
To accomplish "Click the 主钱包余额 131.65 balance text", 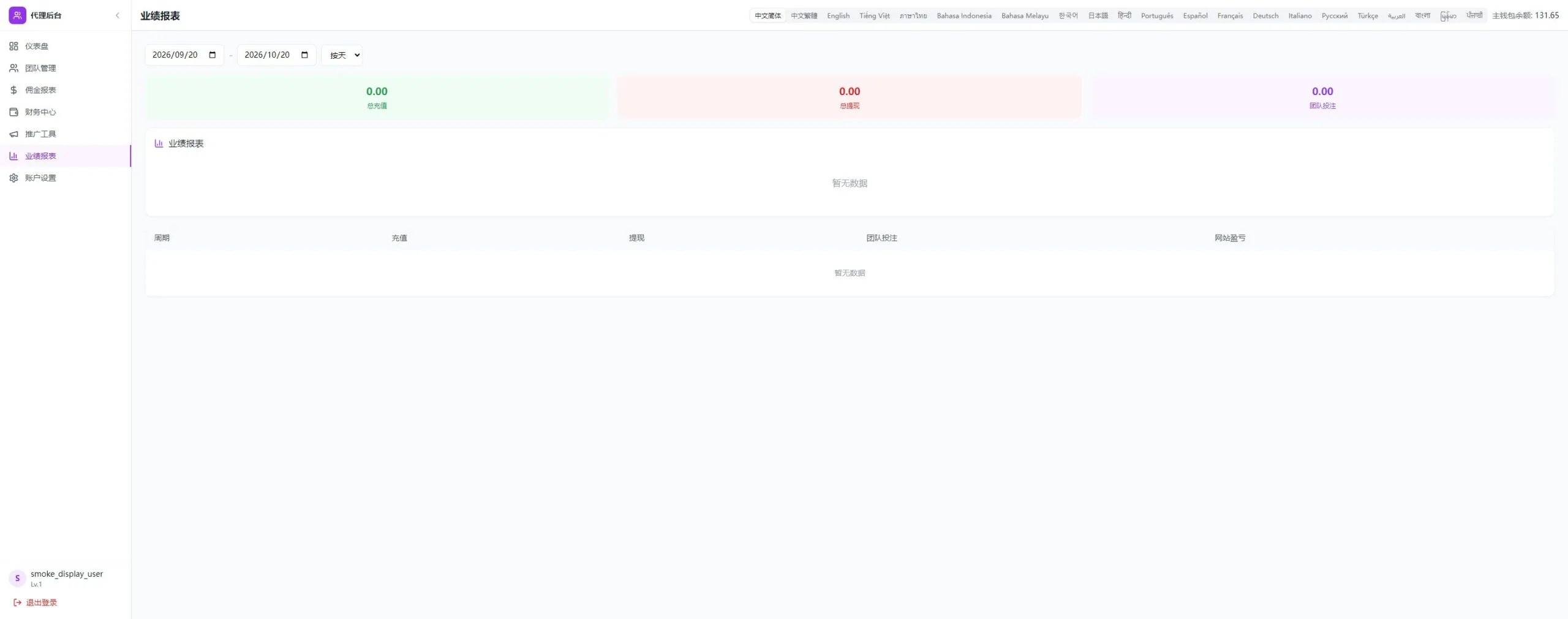I will tap(1525, 15).
